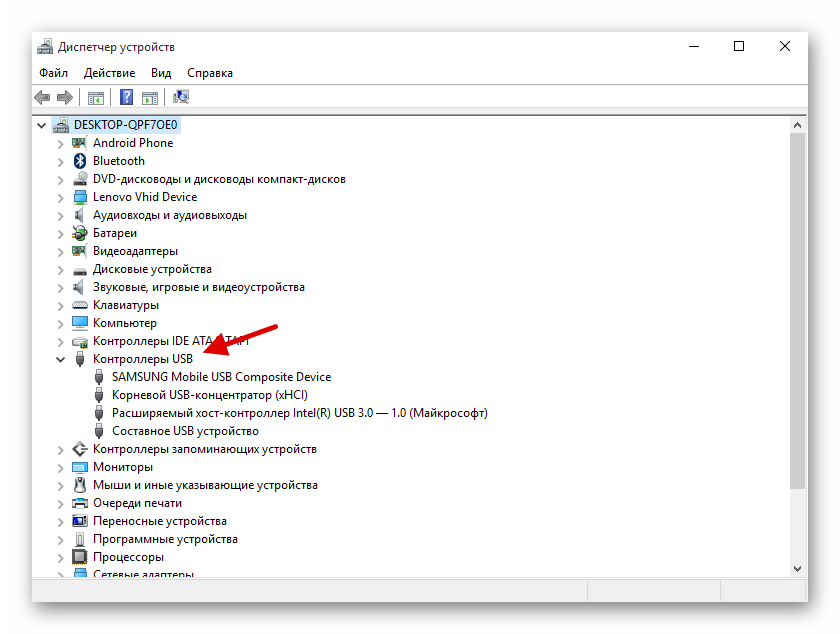Screen dimensions: 840x634
Task: Click the speaker icon beside Аудиовходы и аудиовыходы
Action: [x=79, y=215]
